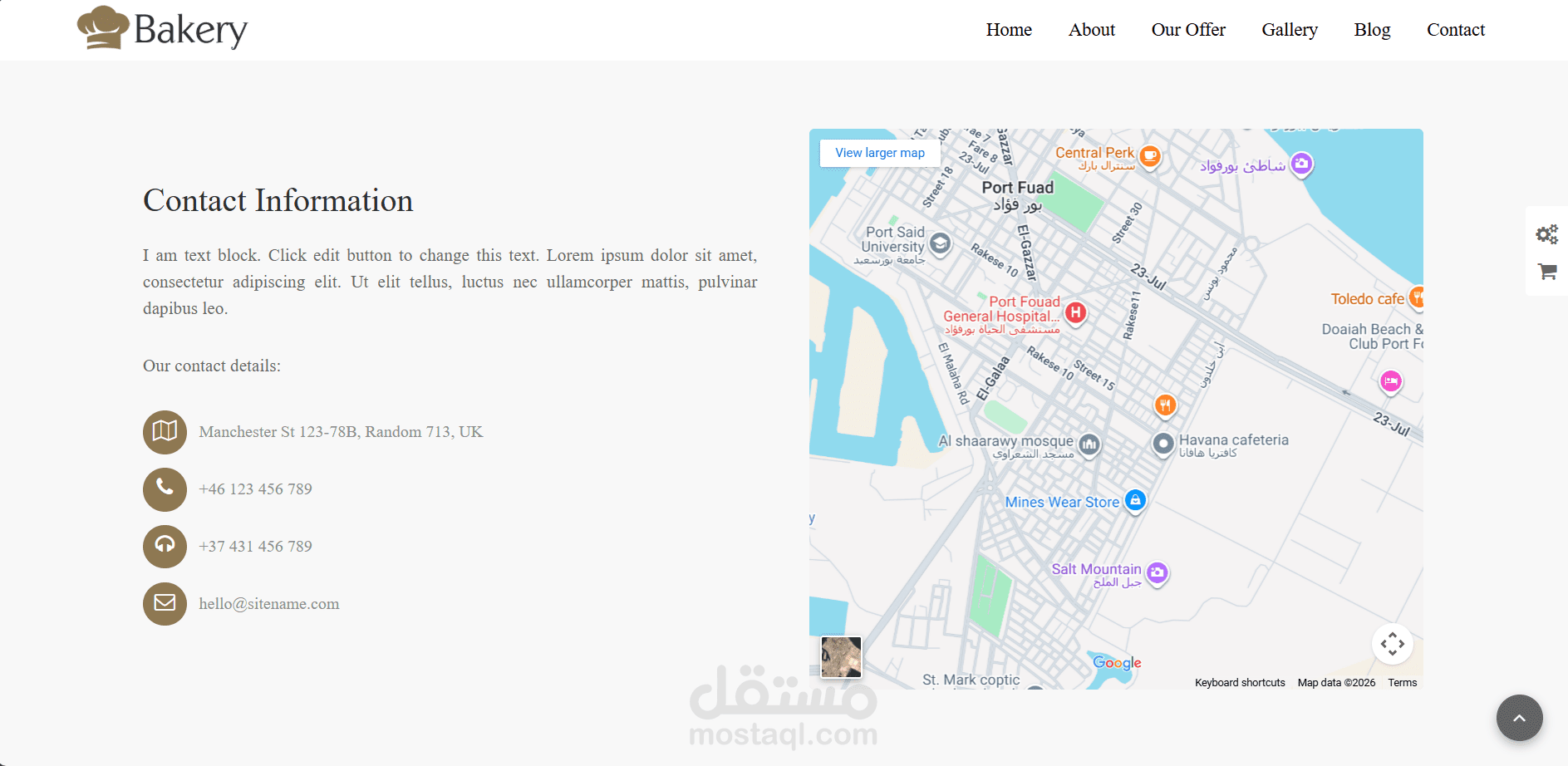Click the map address icon
1568x766 pixels.
pyautogui.click(x=165, y=432)
